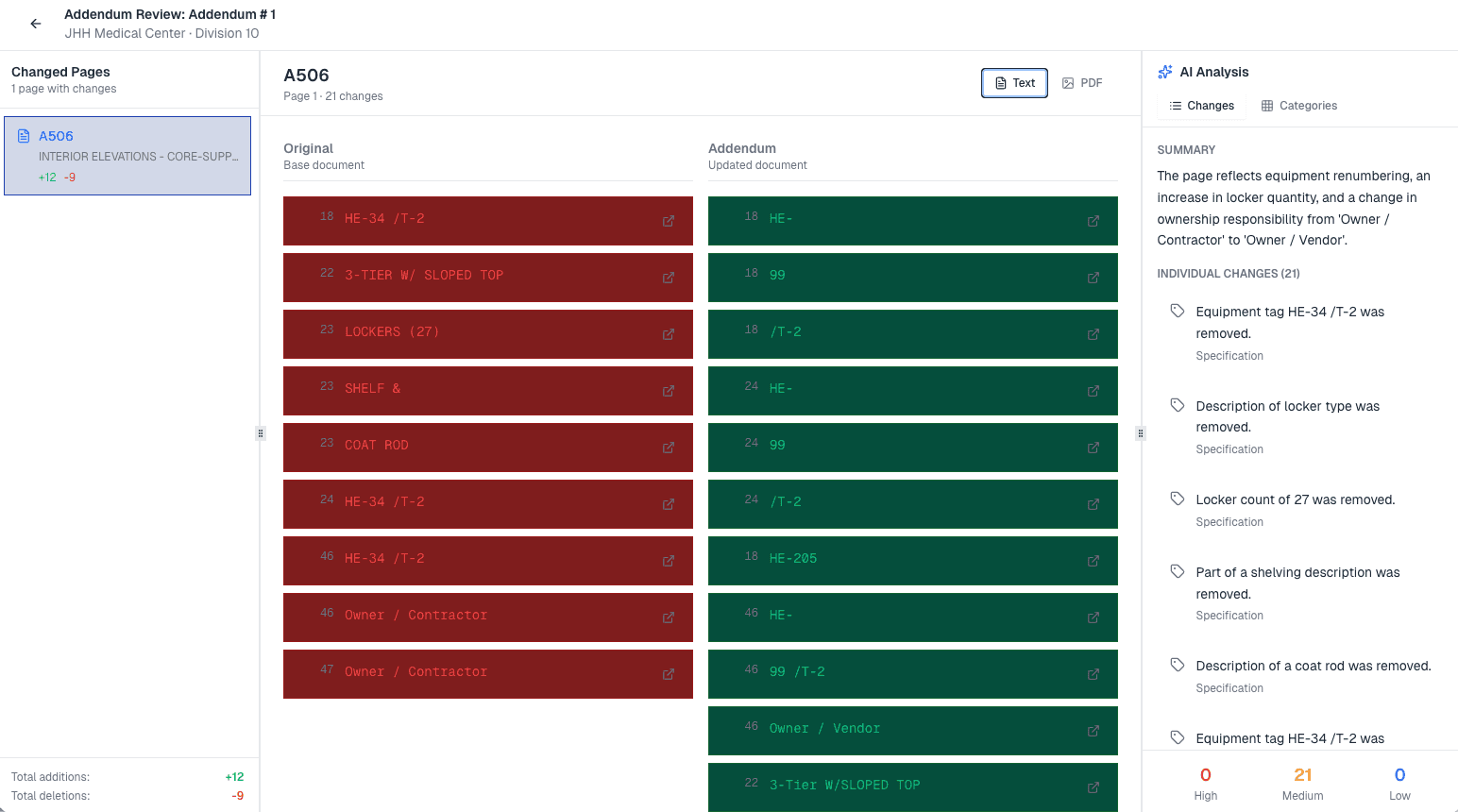The height and width of the screenshot is (812, 1458).
Task: Click the right panel resize handle
Action: click(x=1141, y=433)
